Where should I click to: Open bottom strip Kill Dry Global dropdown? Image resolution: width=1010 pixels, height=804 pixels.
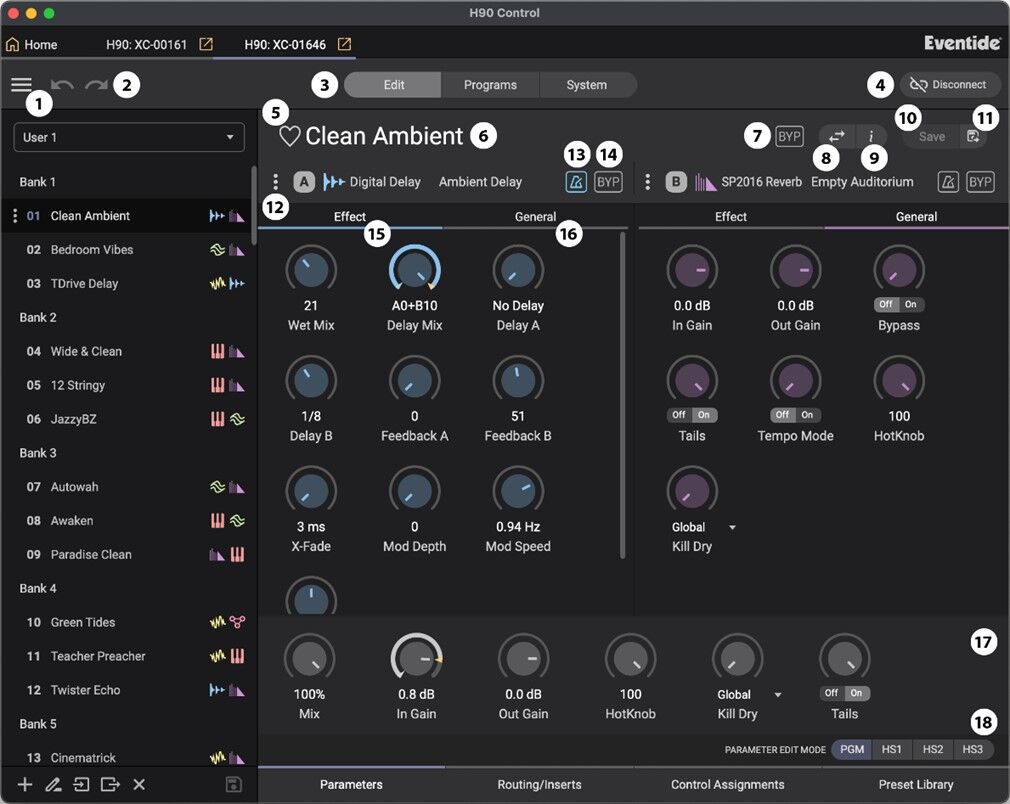(748, 694)
